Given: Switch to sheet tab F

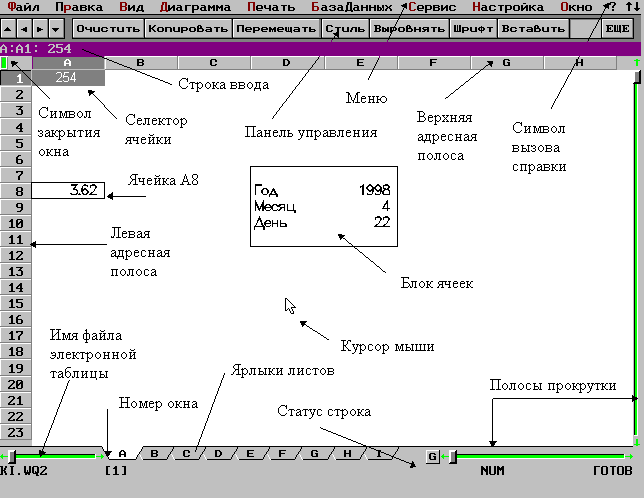Looking at the screenshot, I should [x=282, y=454].
